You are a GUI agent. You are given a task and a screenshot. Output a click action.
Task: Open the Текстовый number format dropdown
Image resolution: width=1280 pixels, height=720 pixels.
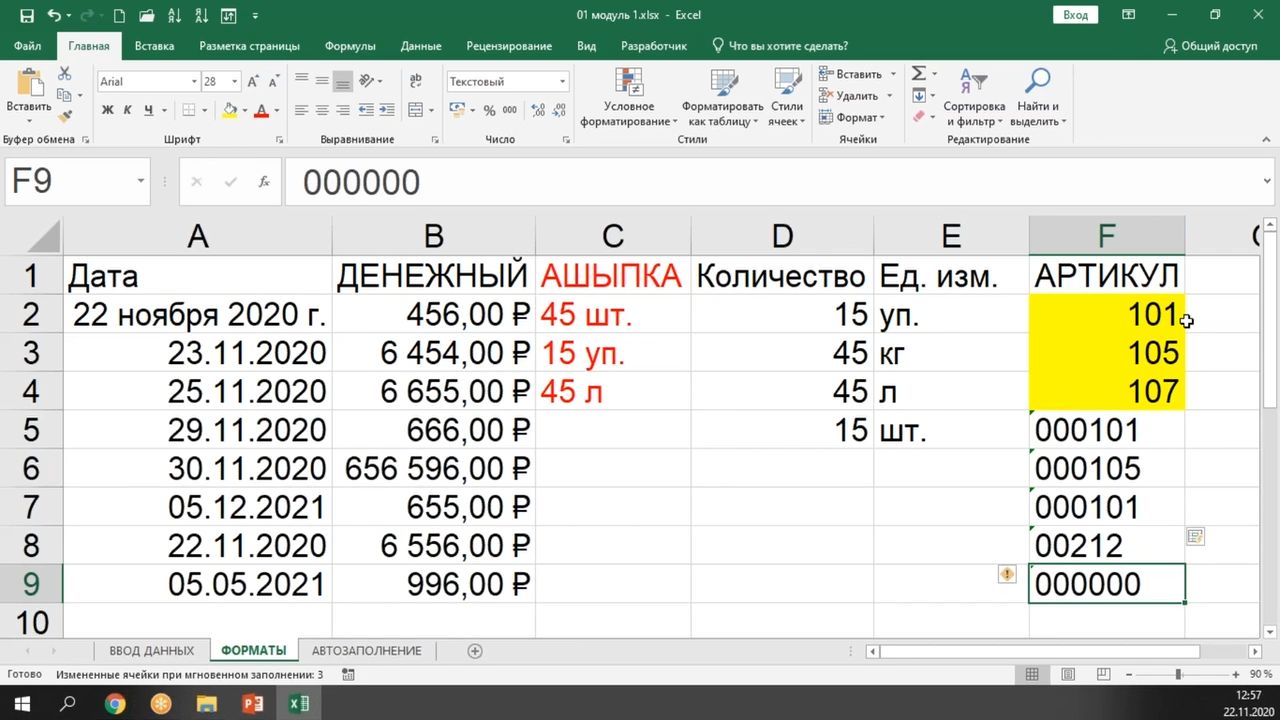[x=563, y=81]
